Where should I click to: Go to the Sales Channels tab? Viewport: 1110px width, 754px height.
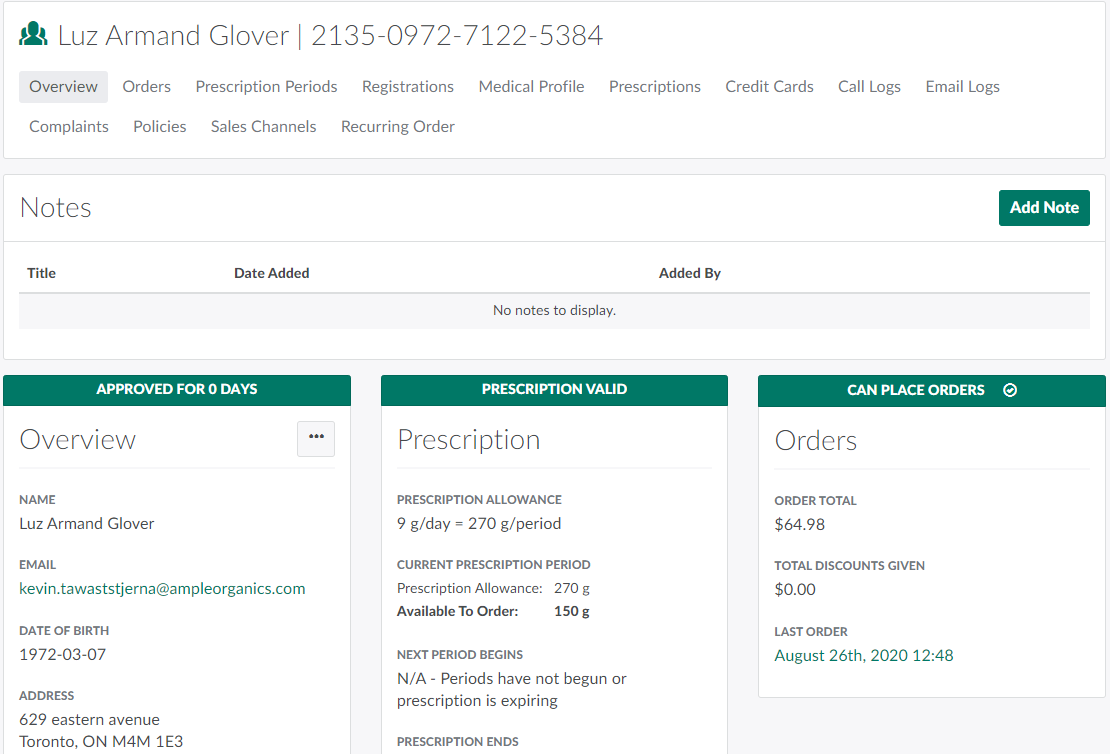263,127
